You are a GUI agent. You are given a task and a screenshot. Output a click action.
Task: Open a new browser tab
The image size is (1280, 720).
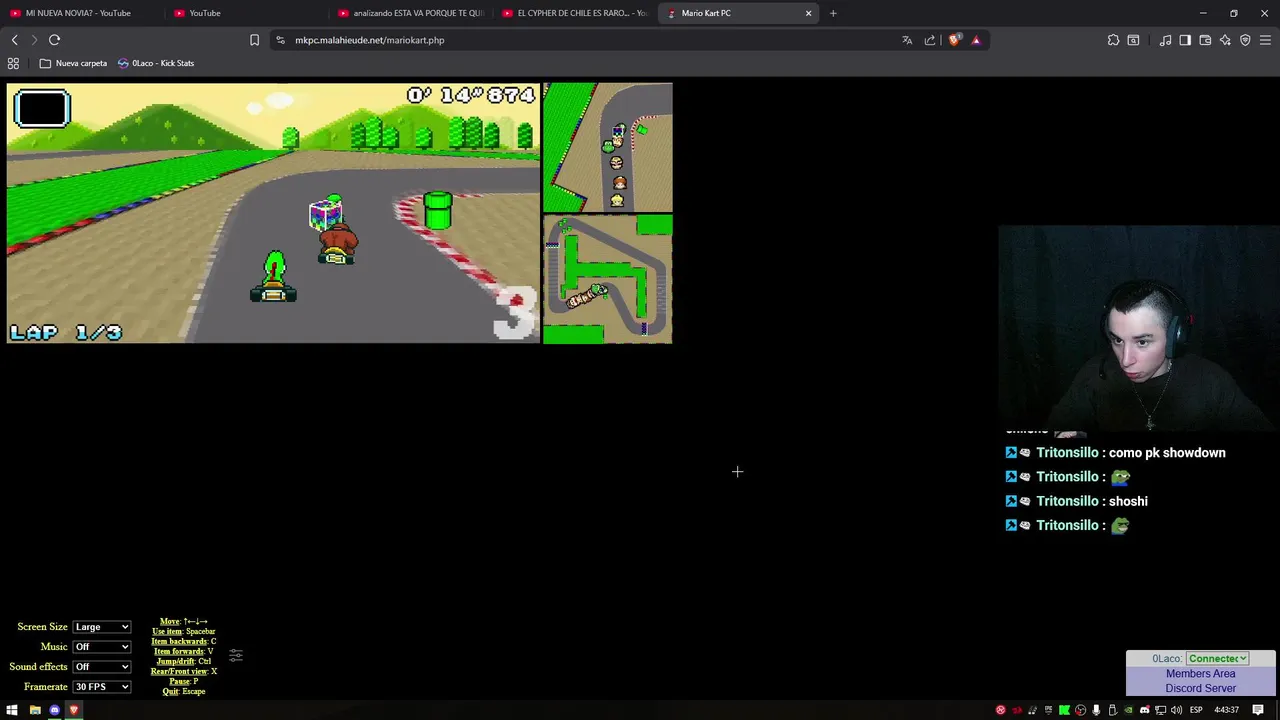pos(833,13)
